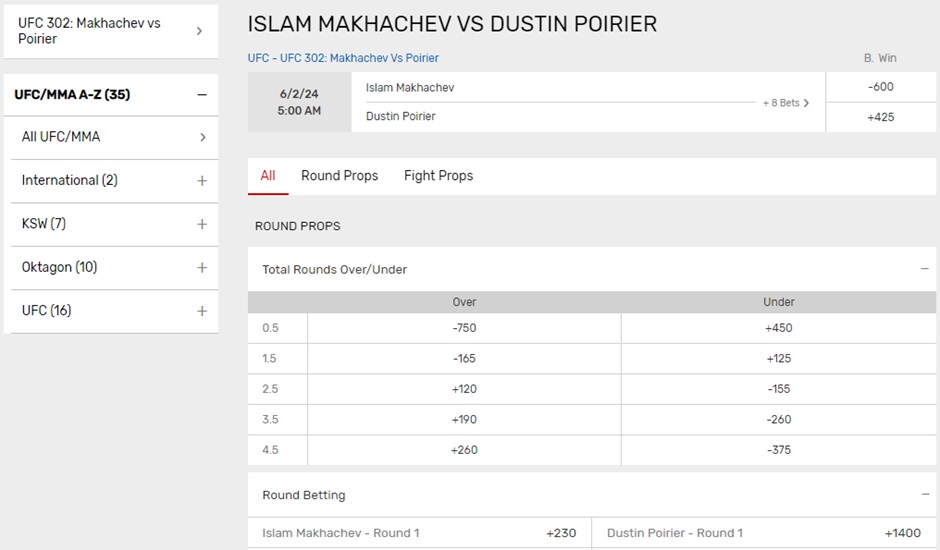Show the +8 Bets options
The height and width of the screenshot is (550, 940).
click(785, 103)
